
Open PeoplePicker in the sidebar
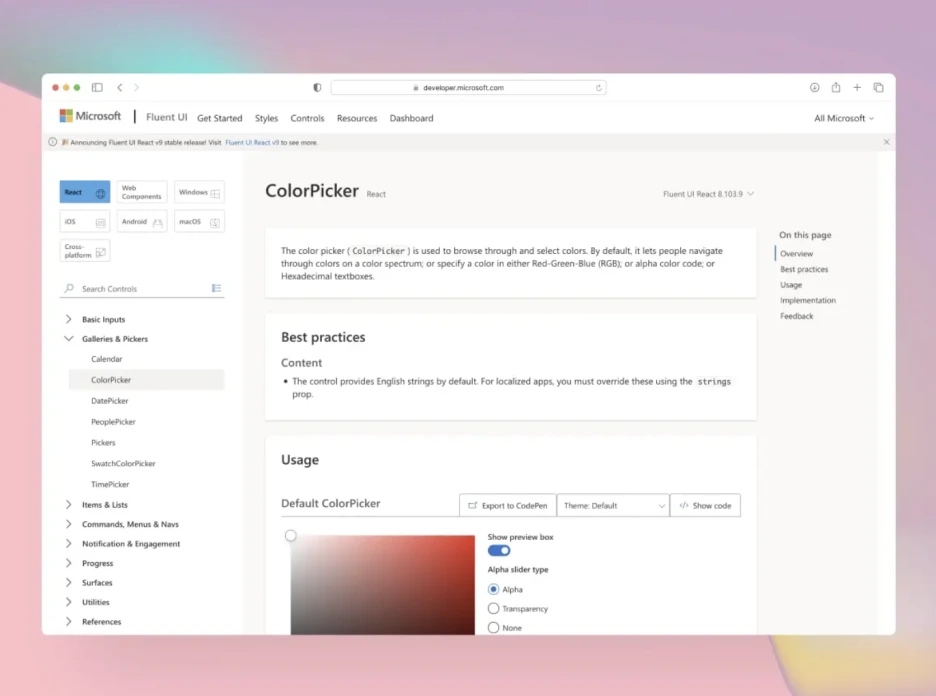[146, 421]
